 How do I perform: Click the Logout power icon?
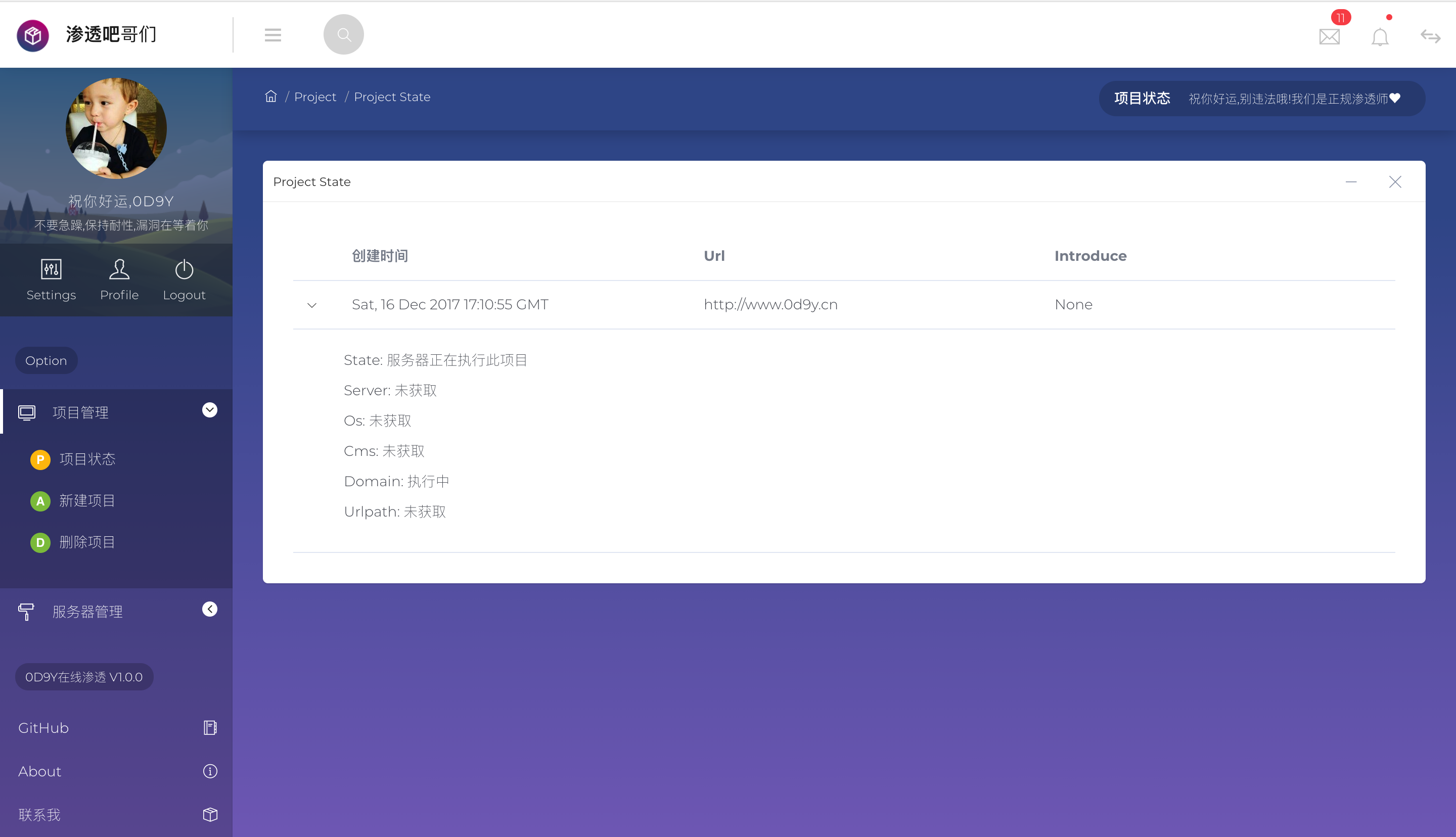(x=184, y=269)
